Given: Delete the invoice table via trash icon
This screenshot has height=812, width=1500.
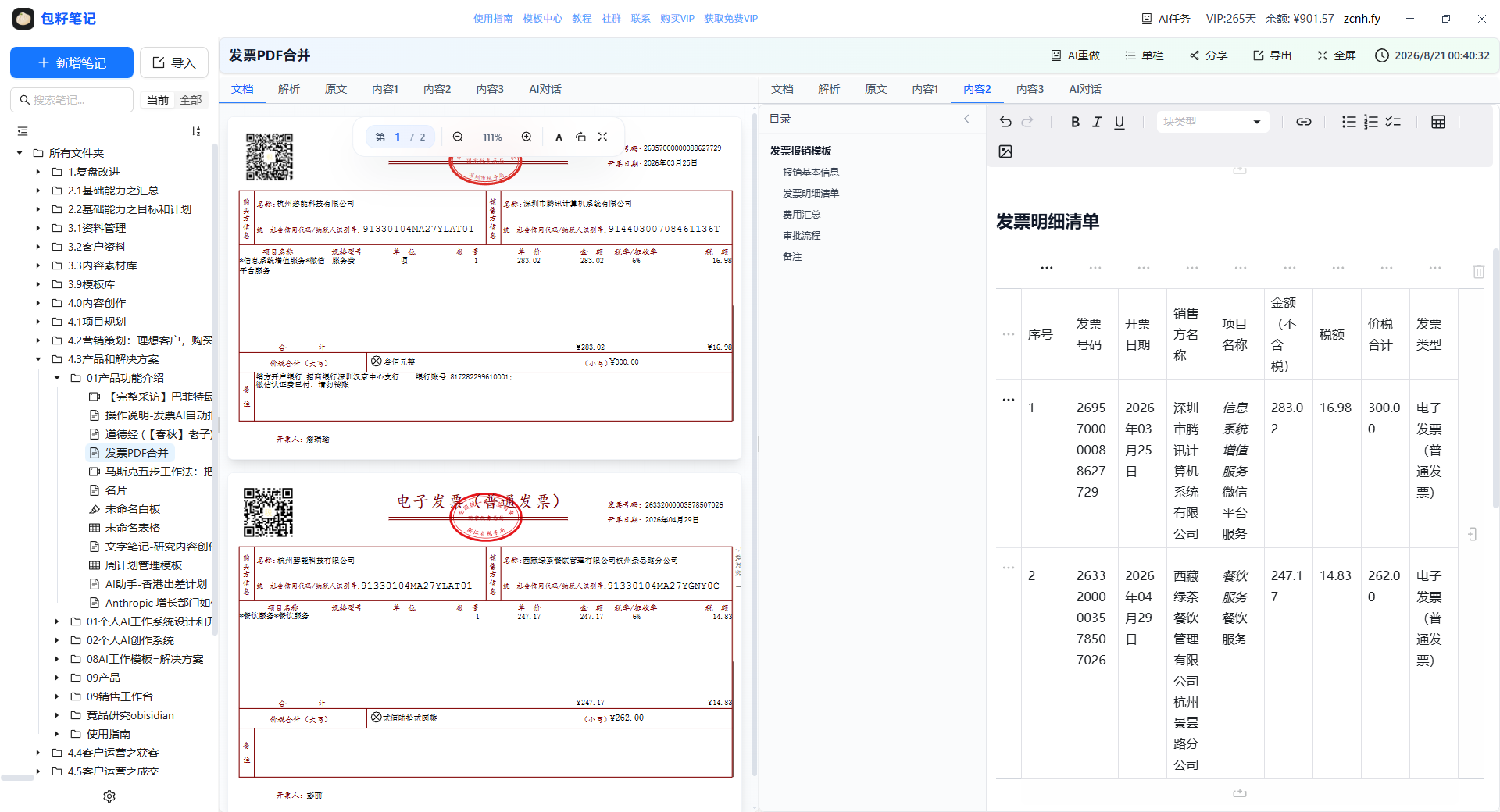Looking at the screenshot, I should click(x=1478, y=272).
